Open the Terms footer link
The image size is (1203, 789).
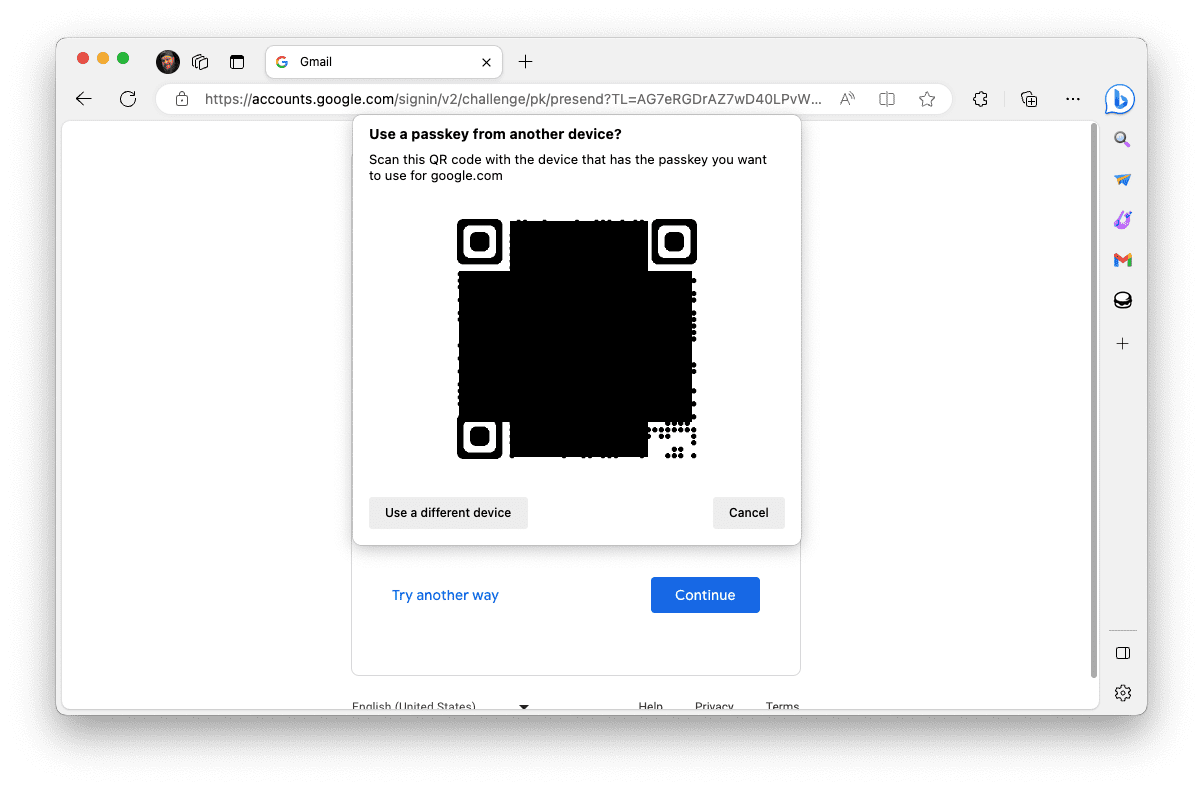[782, 707]
